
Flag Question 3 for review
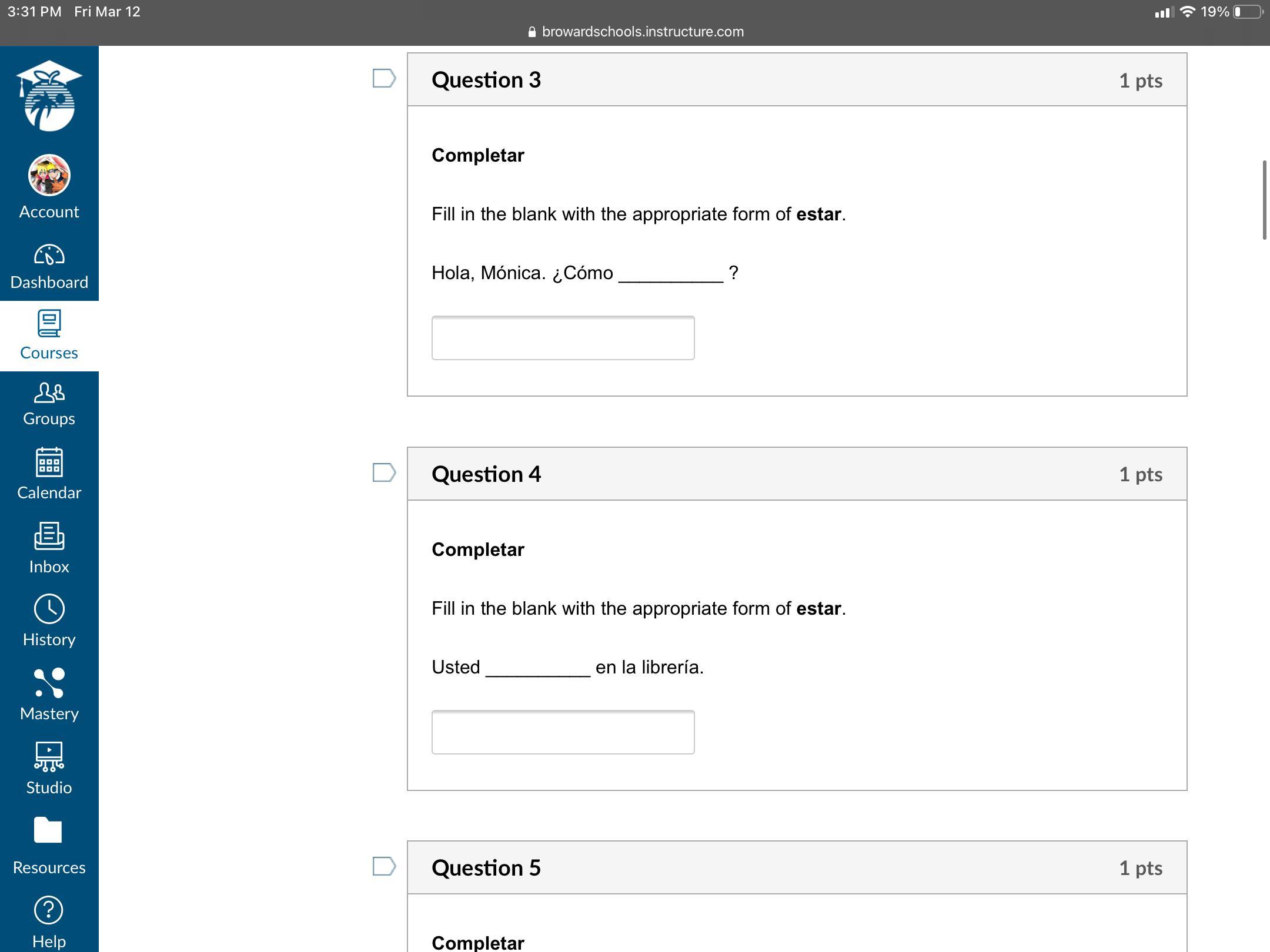click(384, 78)
